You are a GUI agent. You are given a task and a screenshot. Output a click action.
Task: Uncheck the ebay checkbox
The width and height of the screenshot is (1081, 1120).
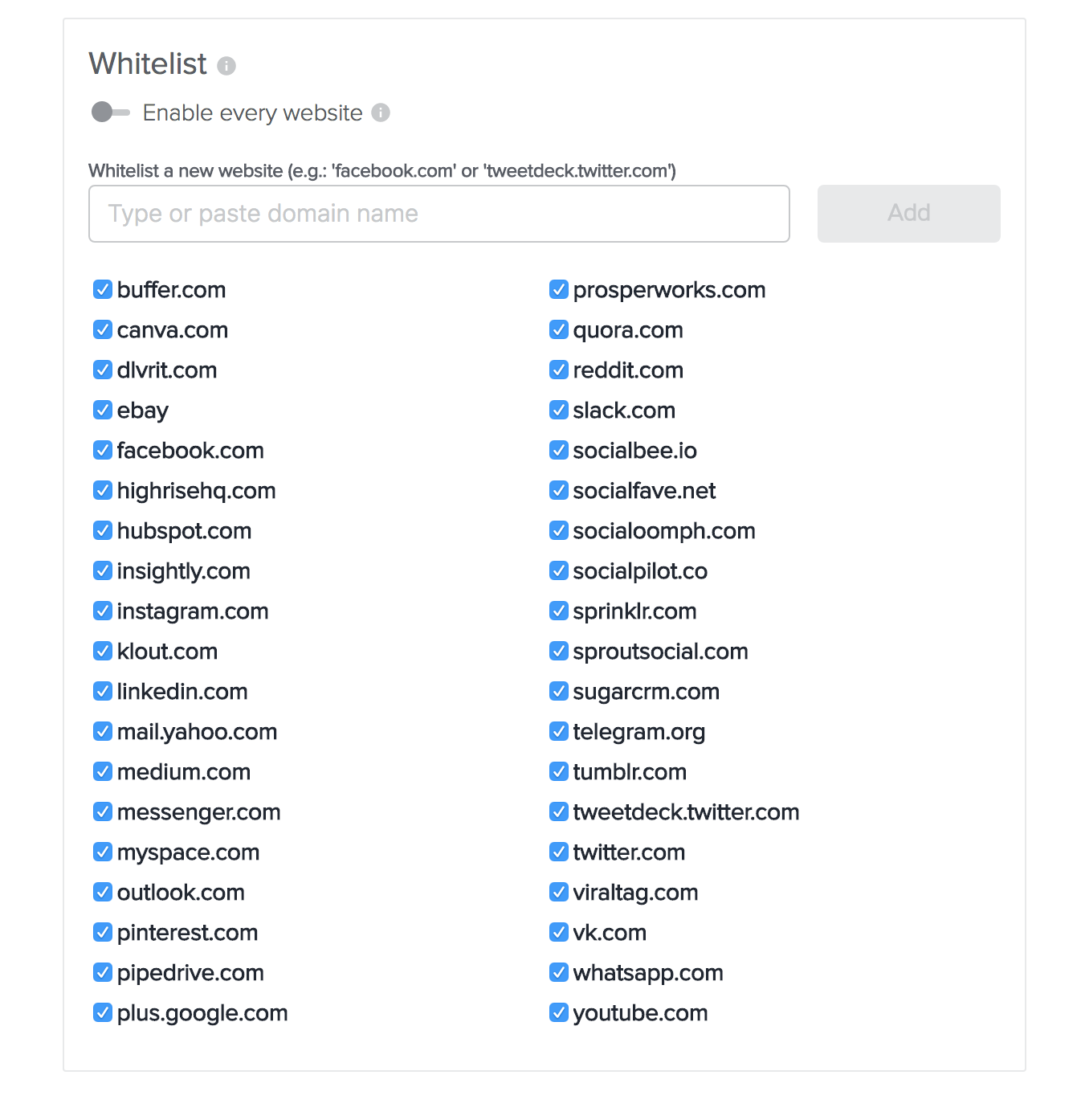pyautogui.click(x=103, y=410)
